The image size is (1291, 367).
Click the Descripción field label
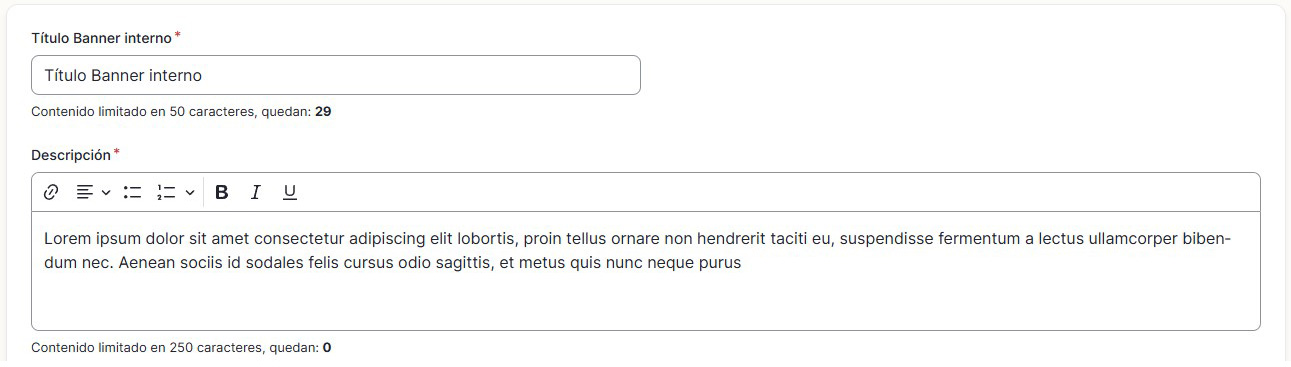click(71, 155)
